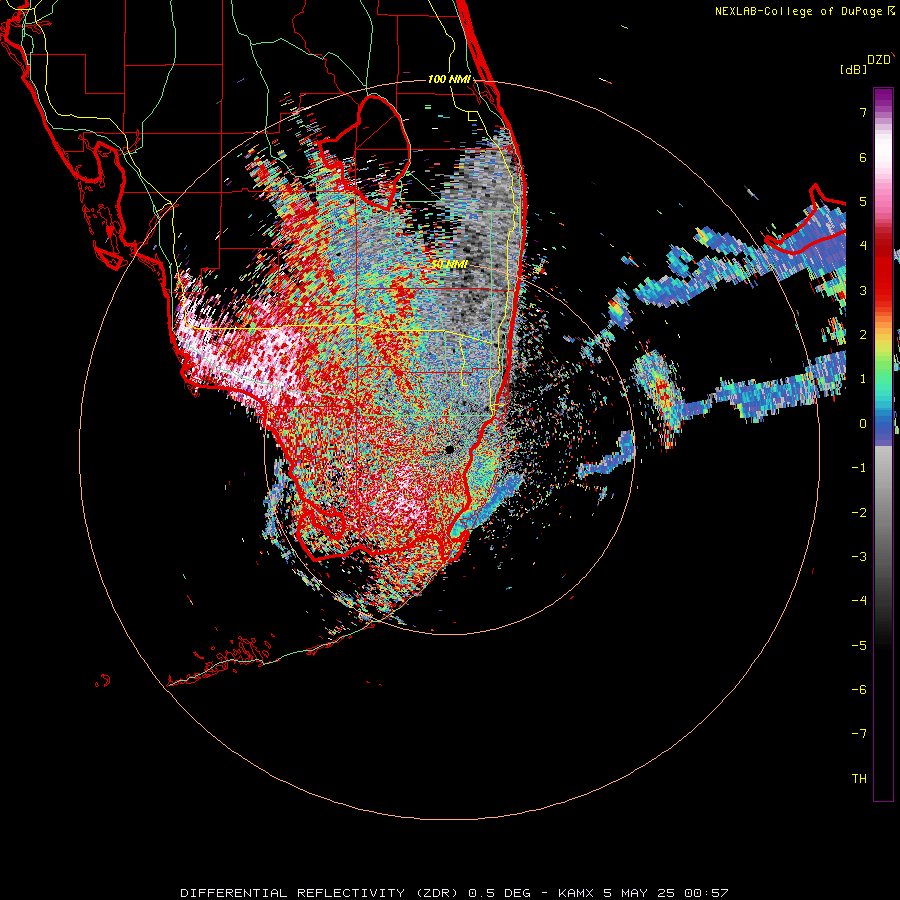The width and height of the screenshot is (900, 900).
Task: Click the 5 value on the color scale
Action: tap(863, 201)
